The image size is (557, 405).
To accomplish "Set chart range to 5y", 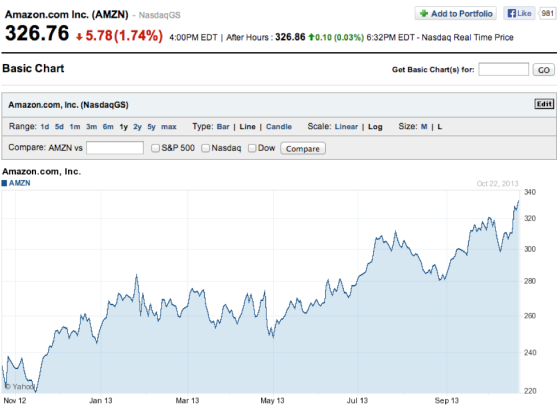I will point(151,127).
